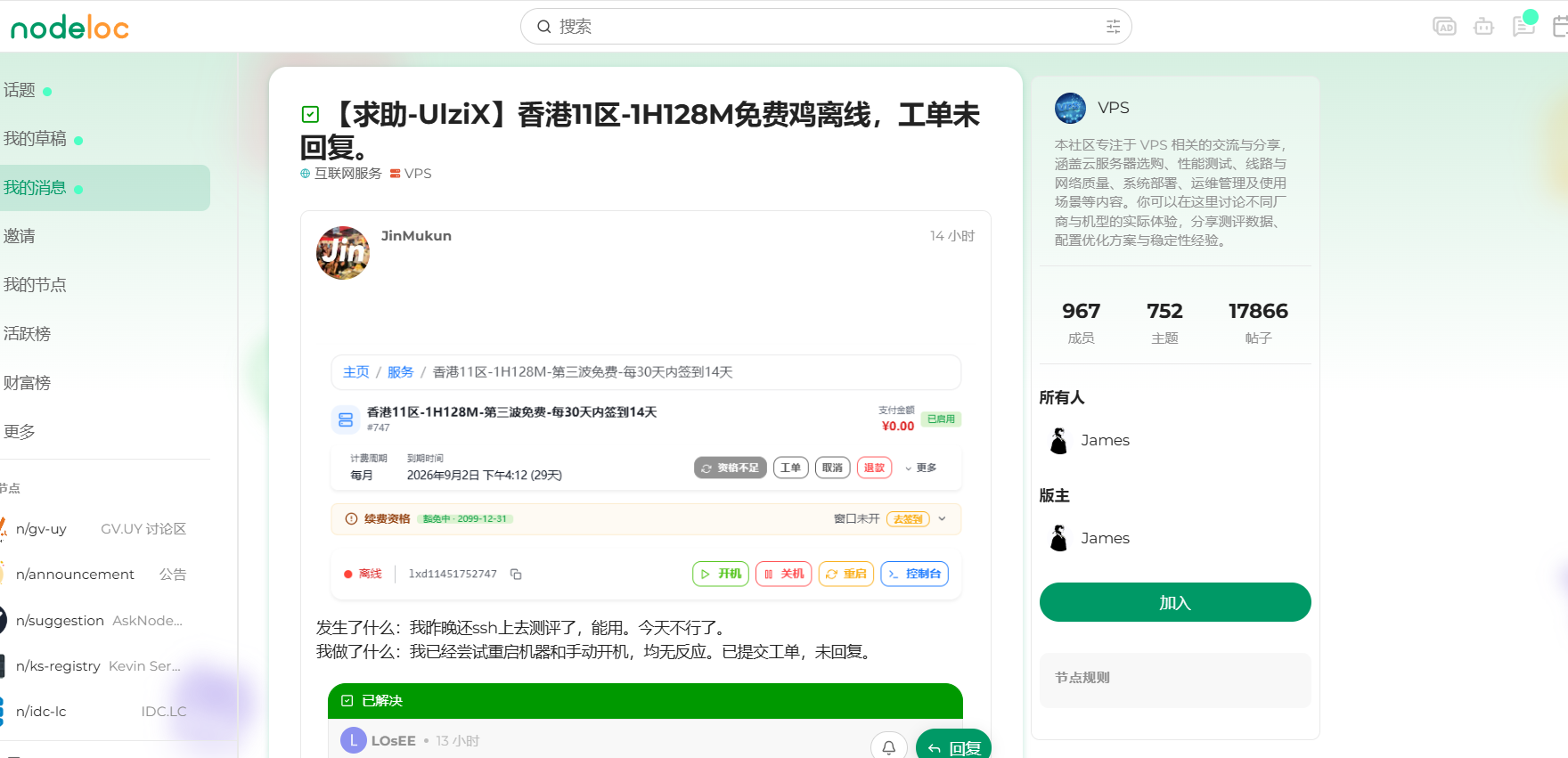Click the 13 小时 reply timestamp
This screenshot has height=758, width=1568.
tap(458, 741)
